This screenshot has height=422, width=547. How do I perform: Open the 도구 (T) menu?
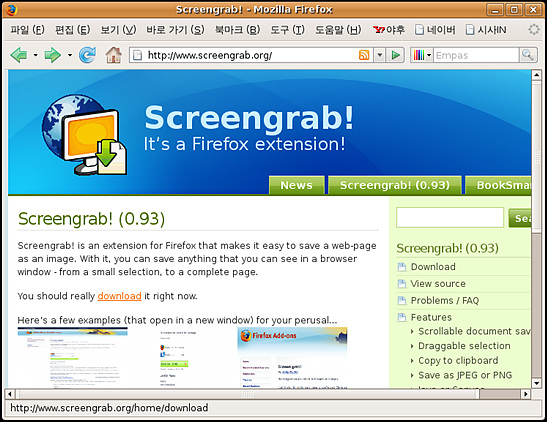point(287,30)
